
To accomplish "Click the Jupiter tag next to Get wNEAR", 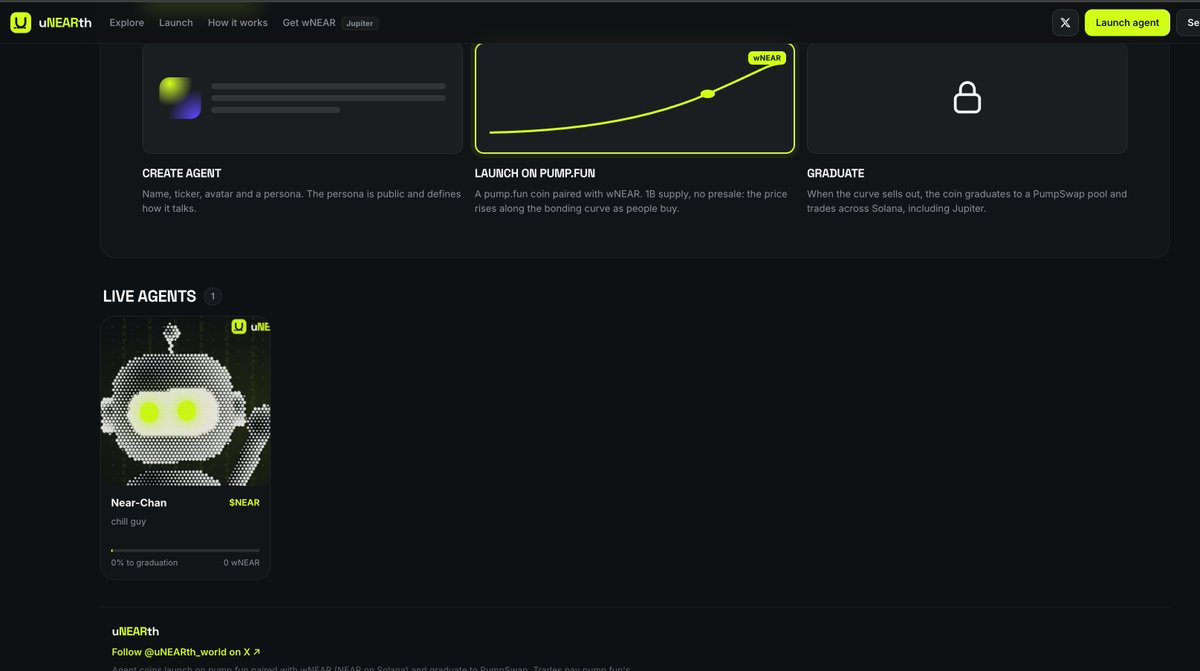I will 360,23.
